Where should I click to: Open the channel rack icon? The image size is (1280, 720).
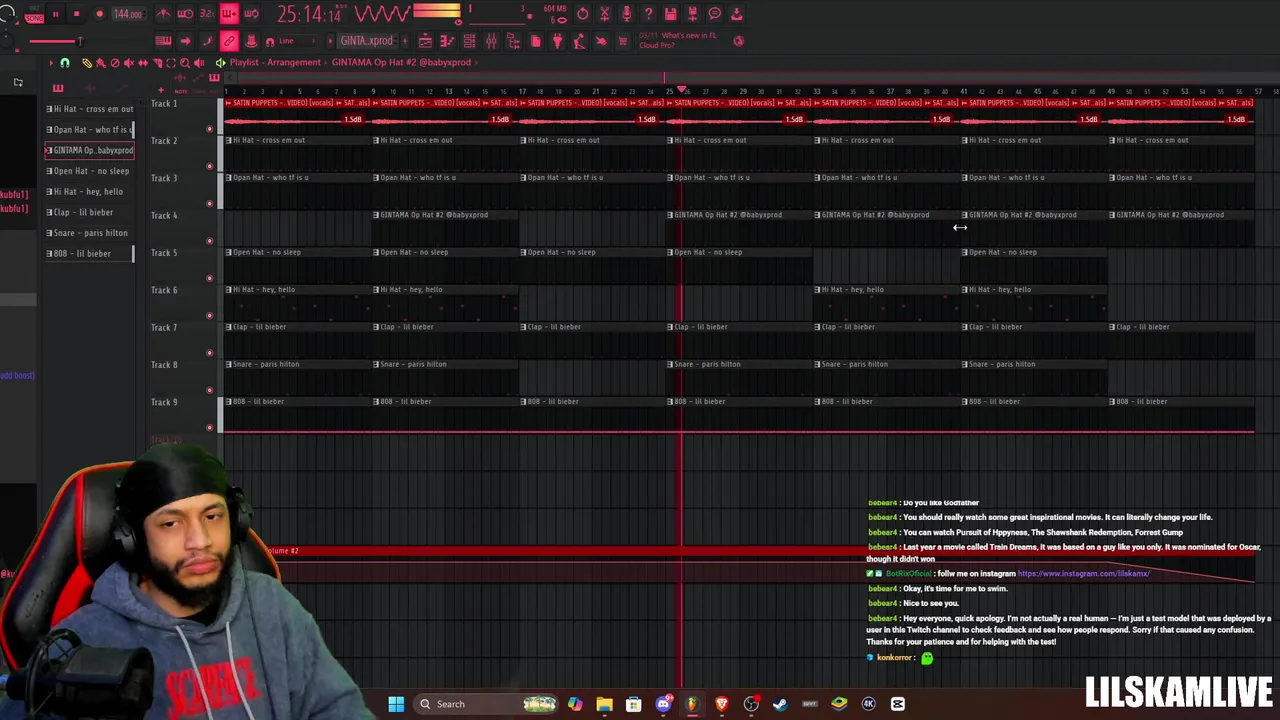click(469, 41)
